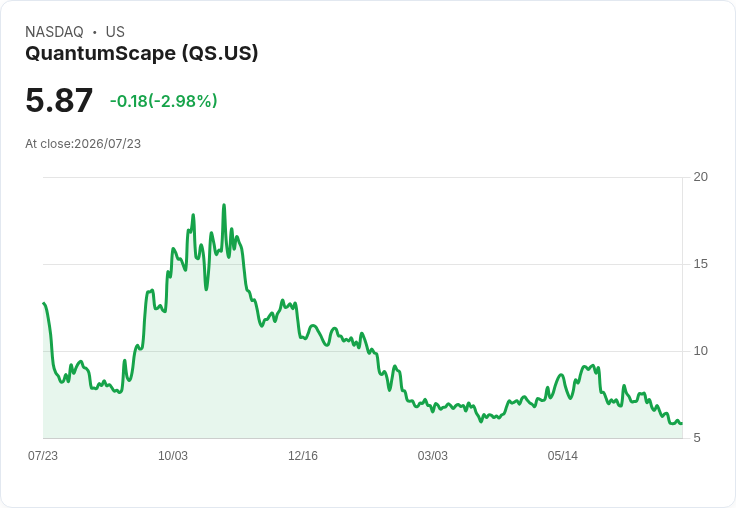The height and width of the screenshot is (508, 736).
Task: Select the 05/14 x-axis date label
Action: pyautogui.click(x=563, y=456)
